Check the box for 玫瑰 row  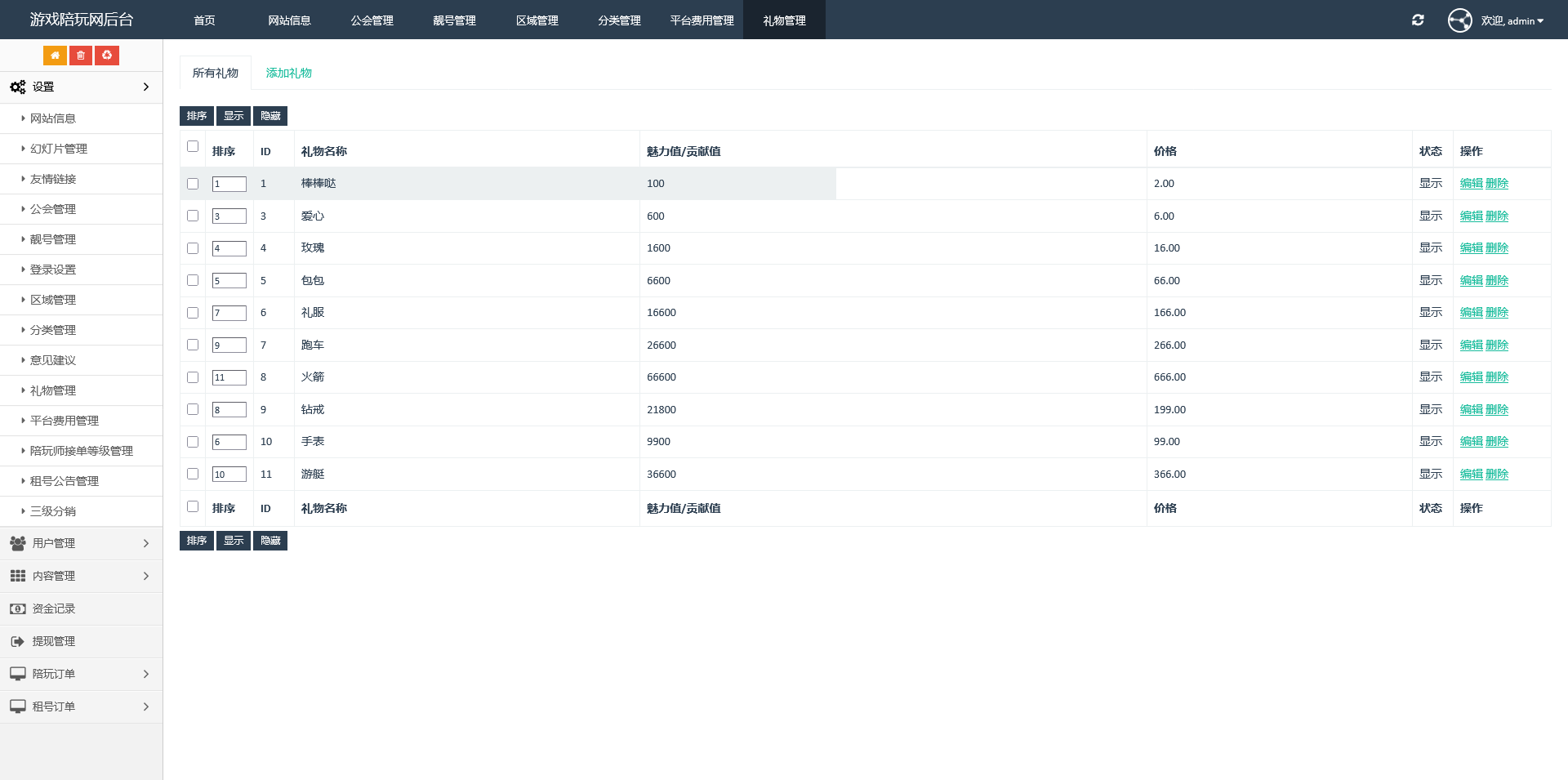193,248
